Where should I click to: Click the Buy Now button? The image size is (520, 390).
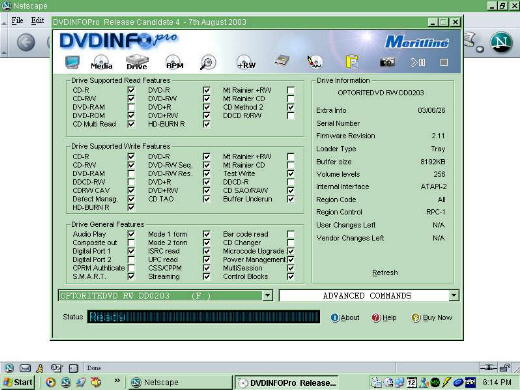point(432,318)
